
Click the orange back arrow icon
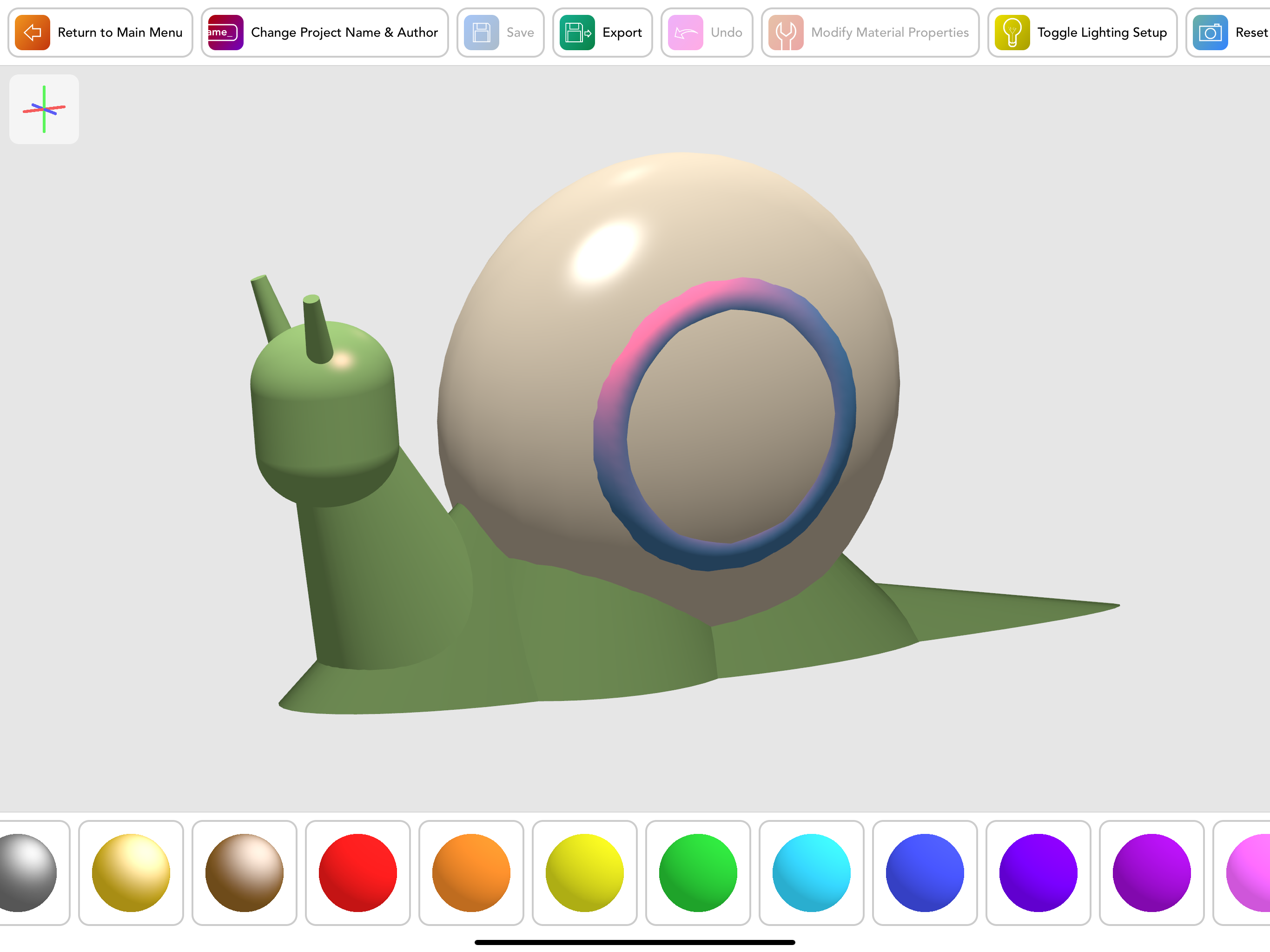click(32, 32)
